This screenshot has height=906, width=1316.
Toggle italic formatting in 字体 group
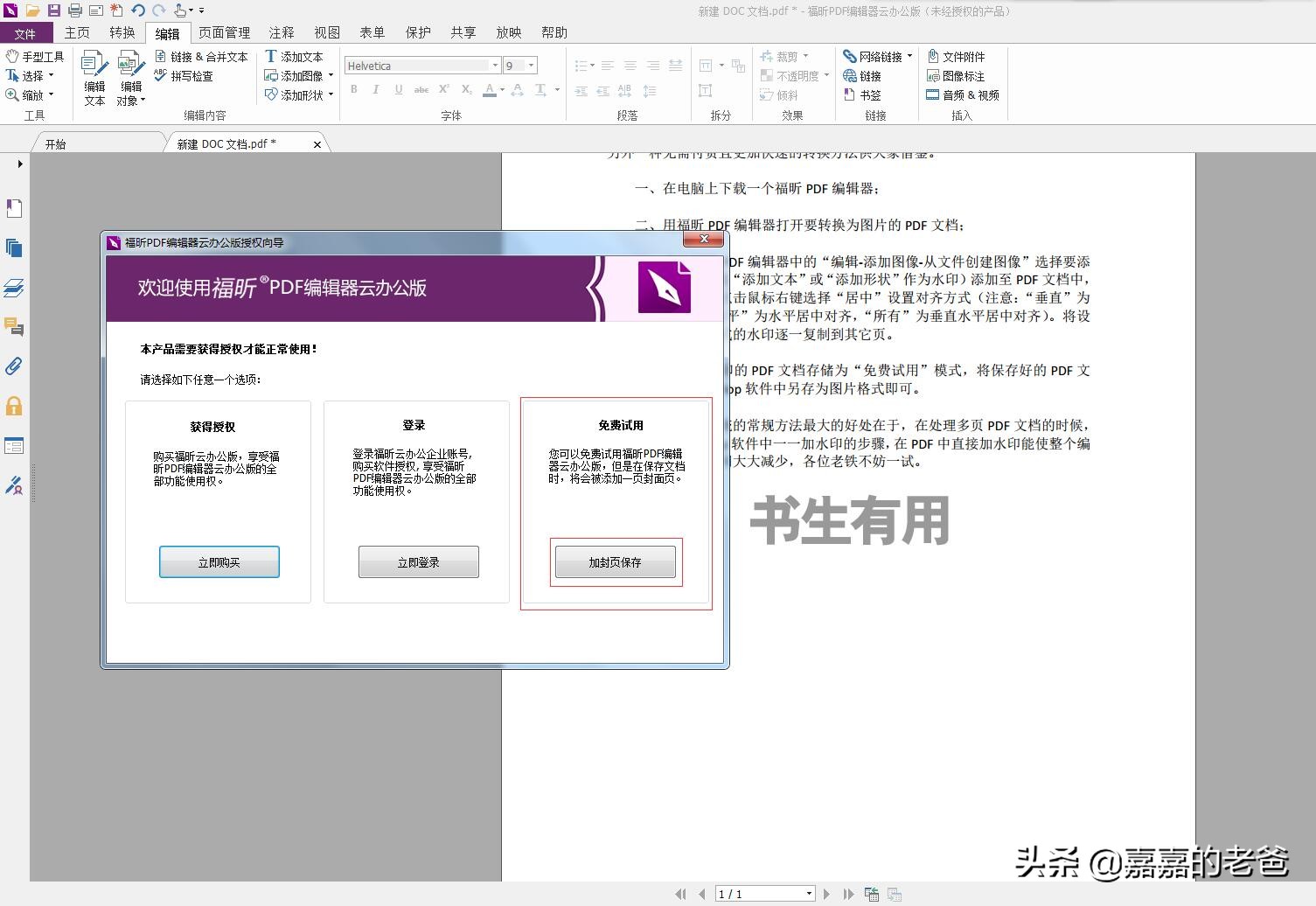pos(375,90)
